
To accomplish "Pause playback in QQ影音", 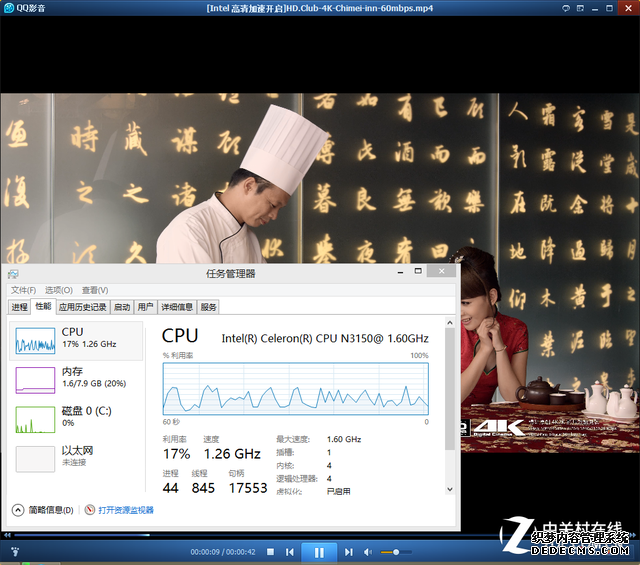I will tap(319, 552).
